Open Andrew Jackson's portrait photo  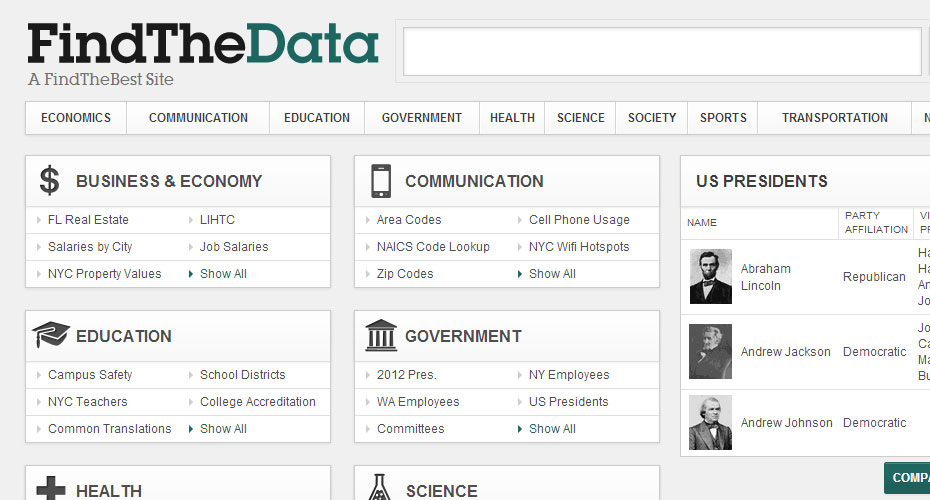click(710, 352)
